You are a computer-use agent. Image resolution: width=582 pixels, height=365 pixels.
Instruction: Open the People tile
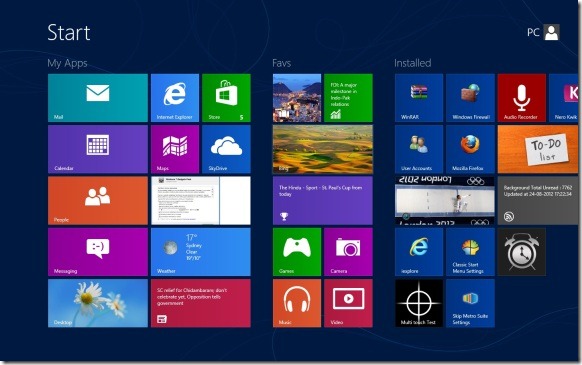pos(98,201)
